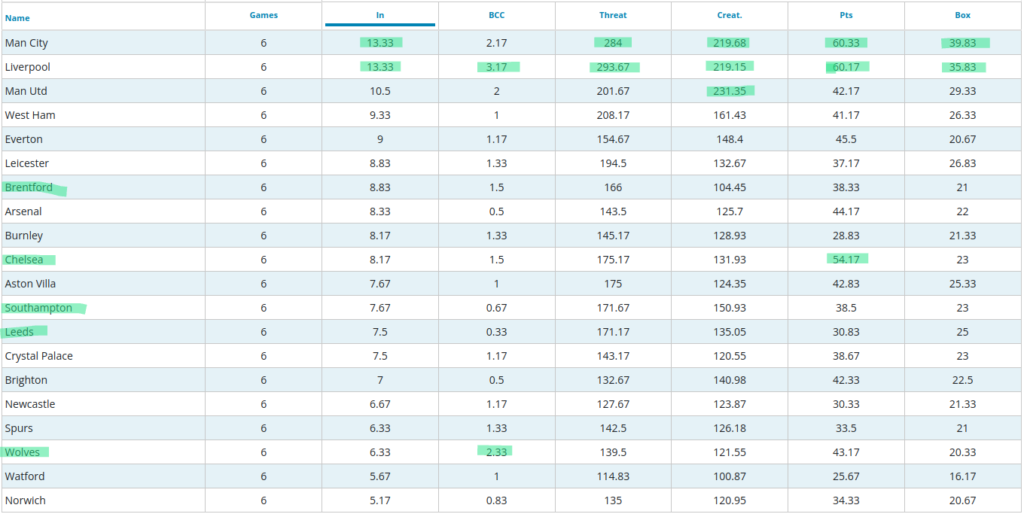Select the Norwich team name

tap(25, 501)
